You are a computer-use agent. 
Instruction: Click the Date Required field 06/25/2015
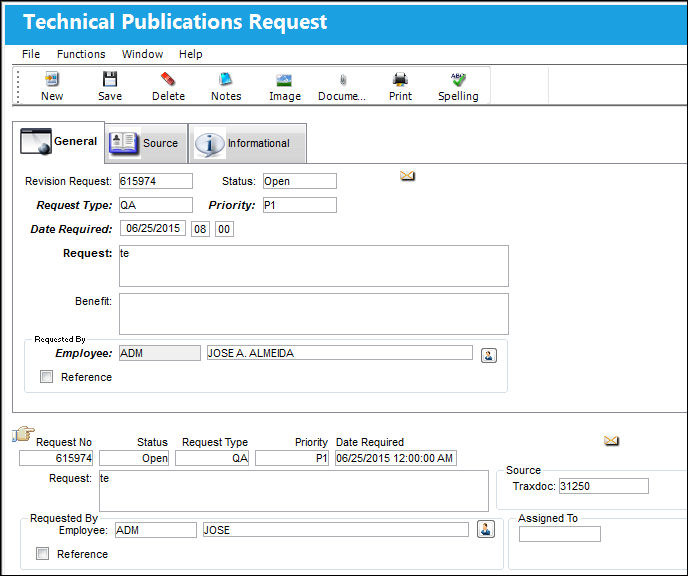[x=153, y=228]
